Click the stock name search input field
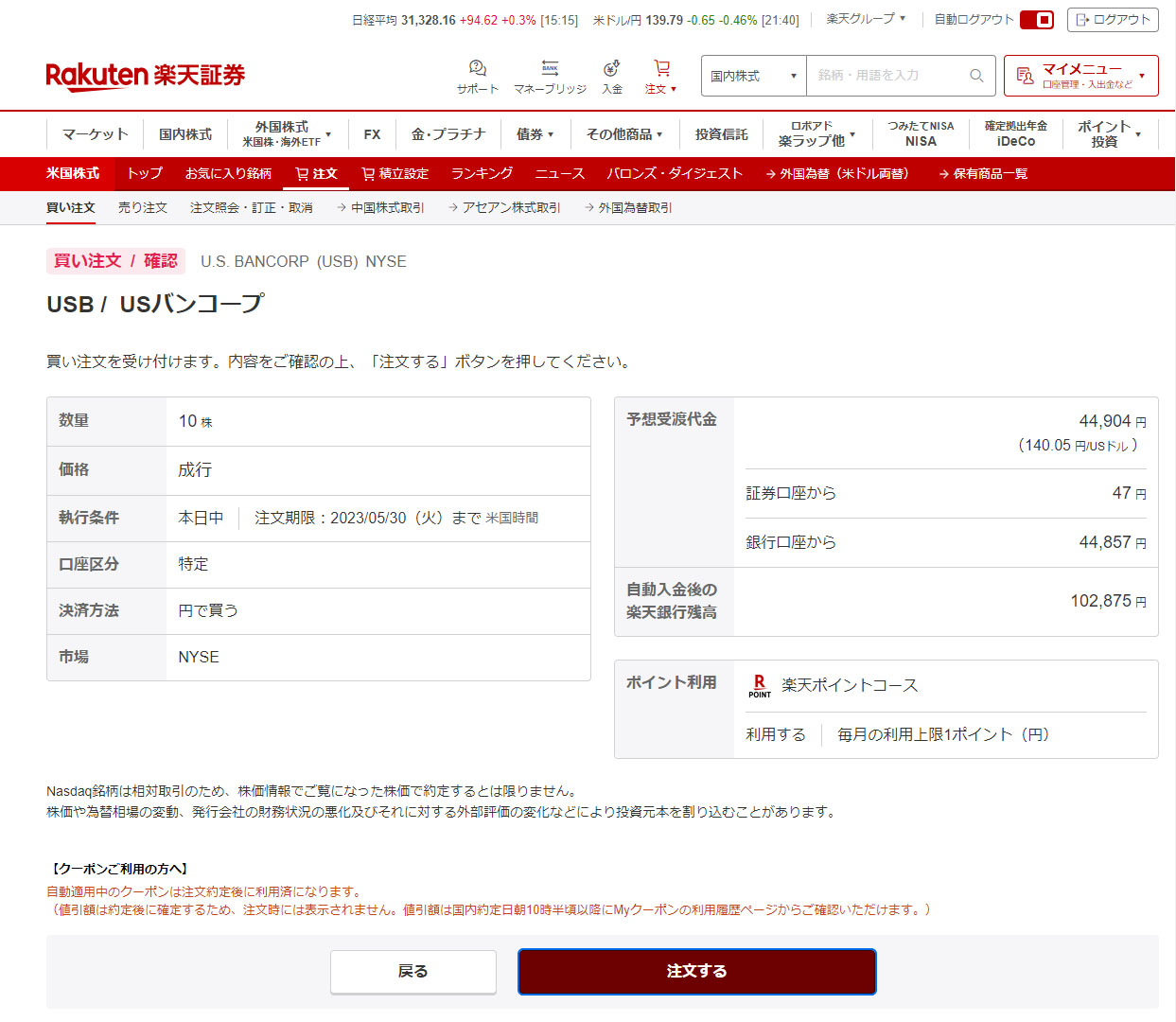Viewport: 1176px width, 1022px height. point(885,76)
